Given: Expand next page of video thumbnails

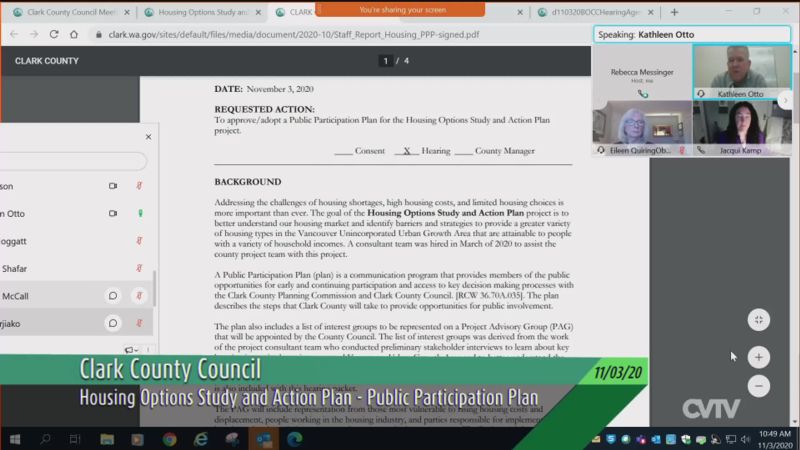Looking at the screenshot, I should 786,100.
